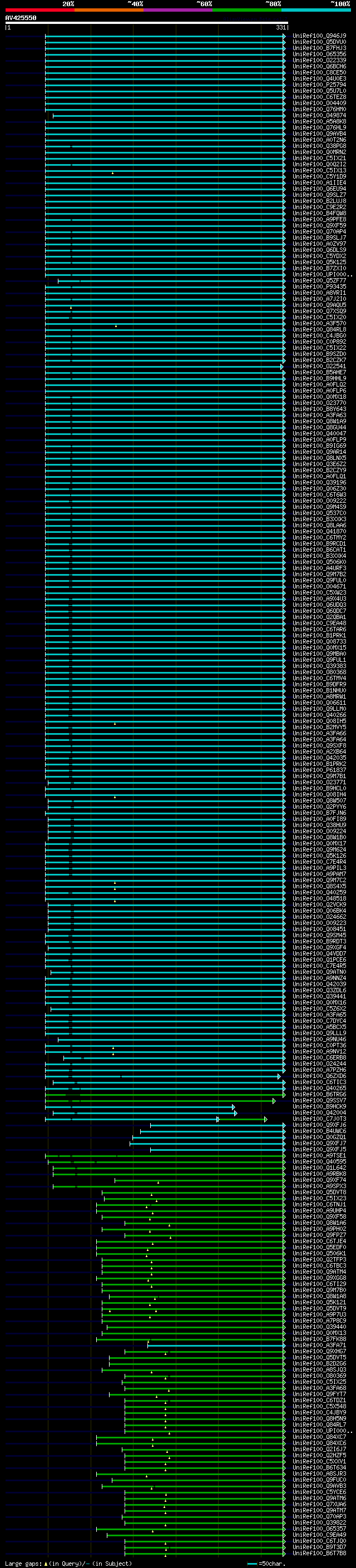Select label UniRef100_B4FQW8
Screen dimensions: 356x1568
click(319, 213)
